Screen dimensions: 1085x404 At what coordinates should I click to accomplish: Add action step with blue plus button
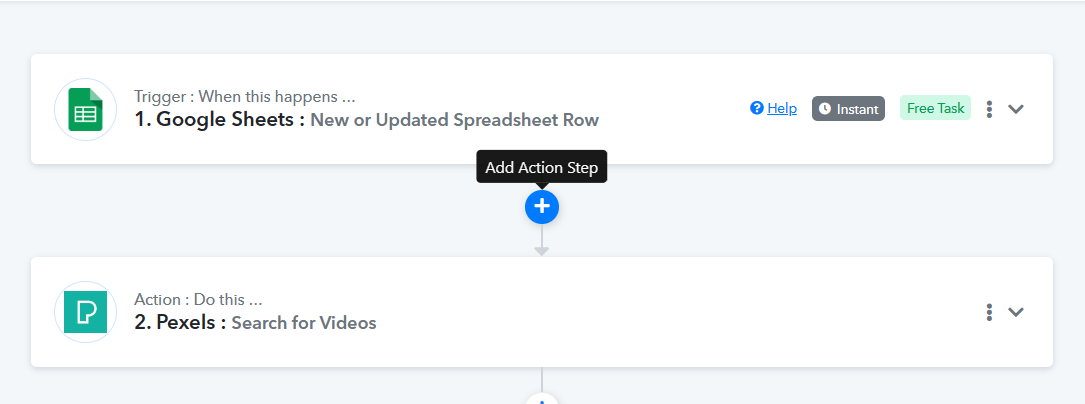point(542,206)
